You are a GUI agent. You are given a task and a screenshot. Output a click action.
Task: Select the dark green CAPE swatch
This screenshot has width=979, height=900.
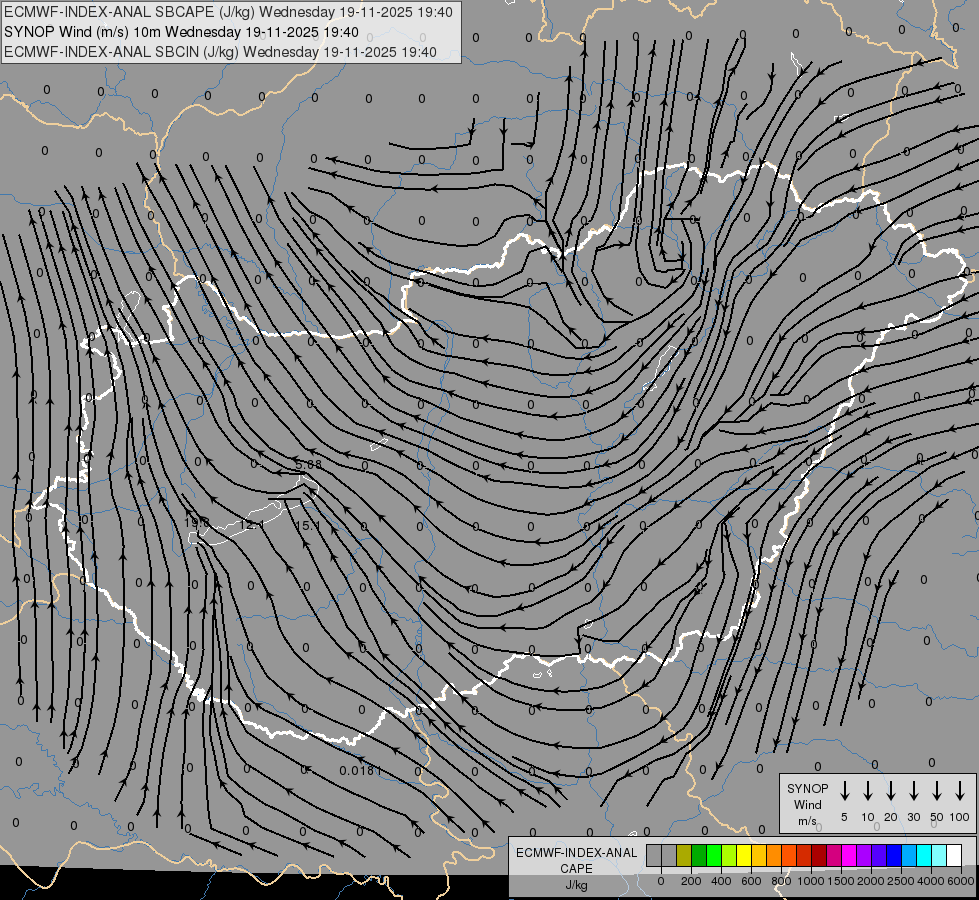(x=699, y=855)
